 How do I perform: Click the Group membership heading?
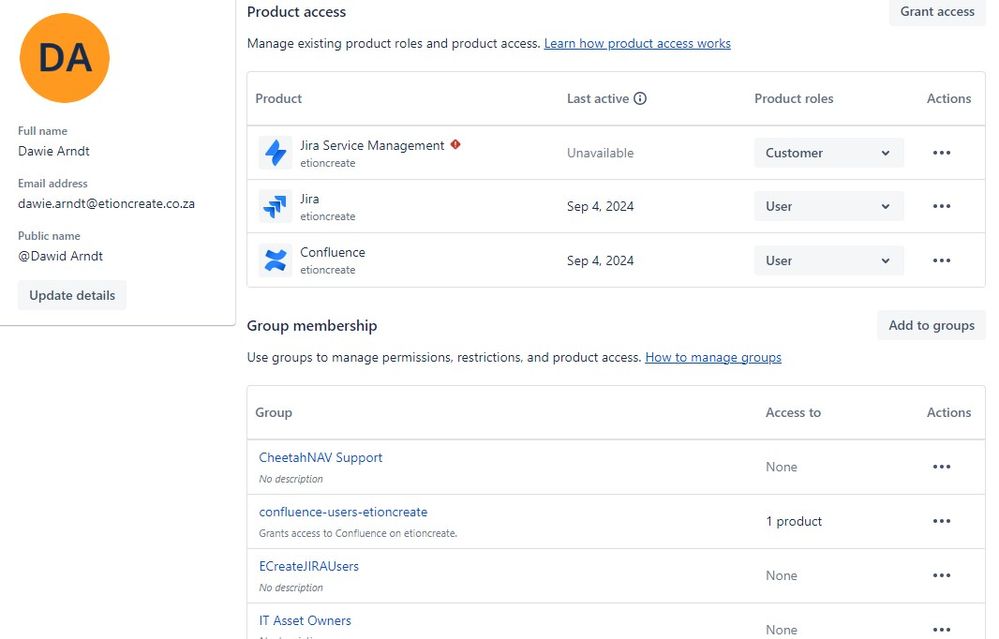(x=312, y=326)
